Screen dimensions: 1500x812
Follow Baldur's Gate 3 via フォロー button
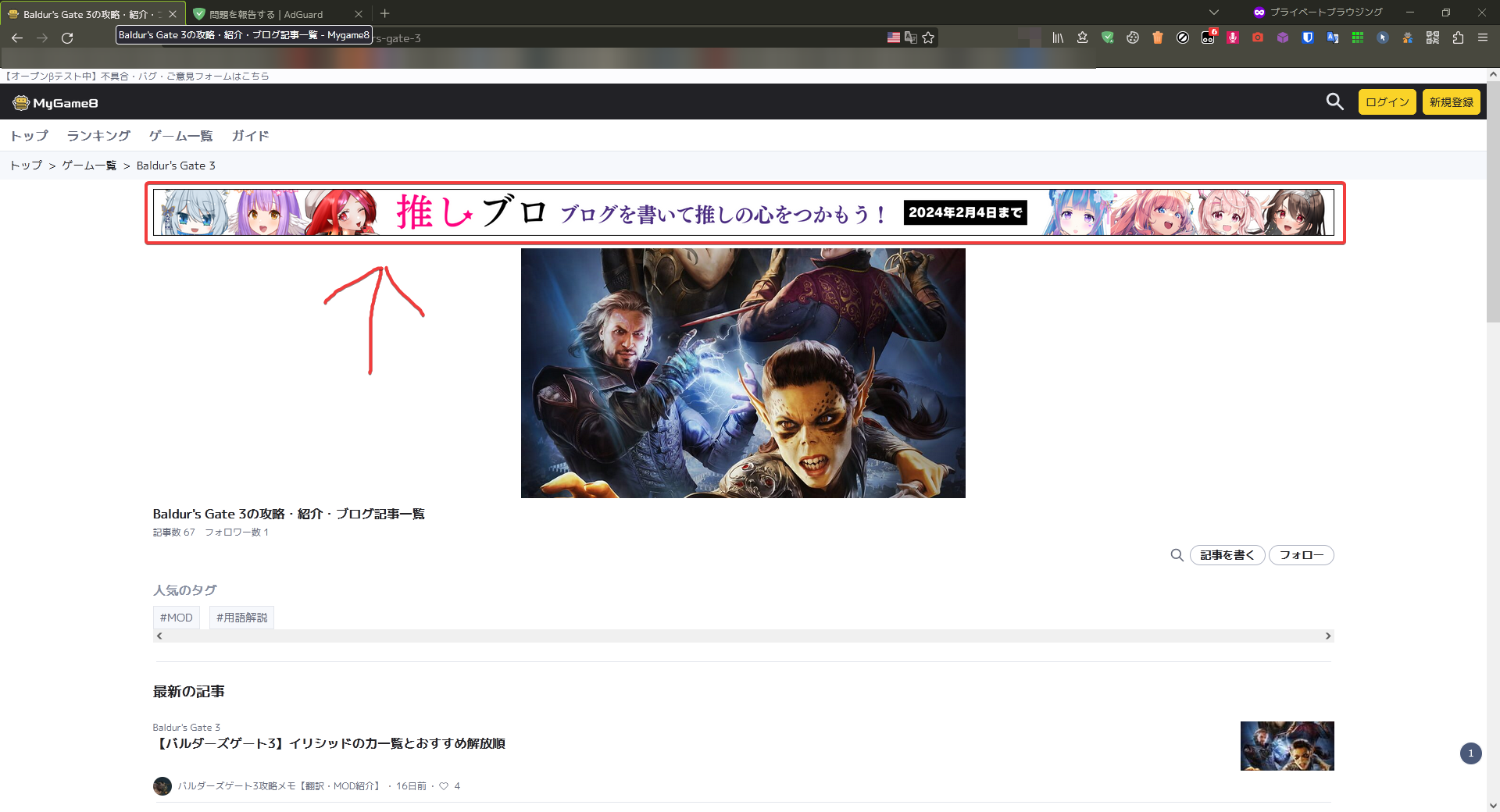(x=1301, y=555)
